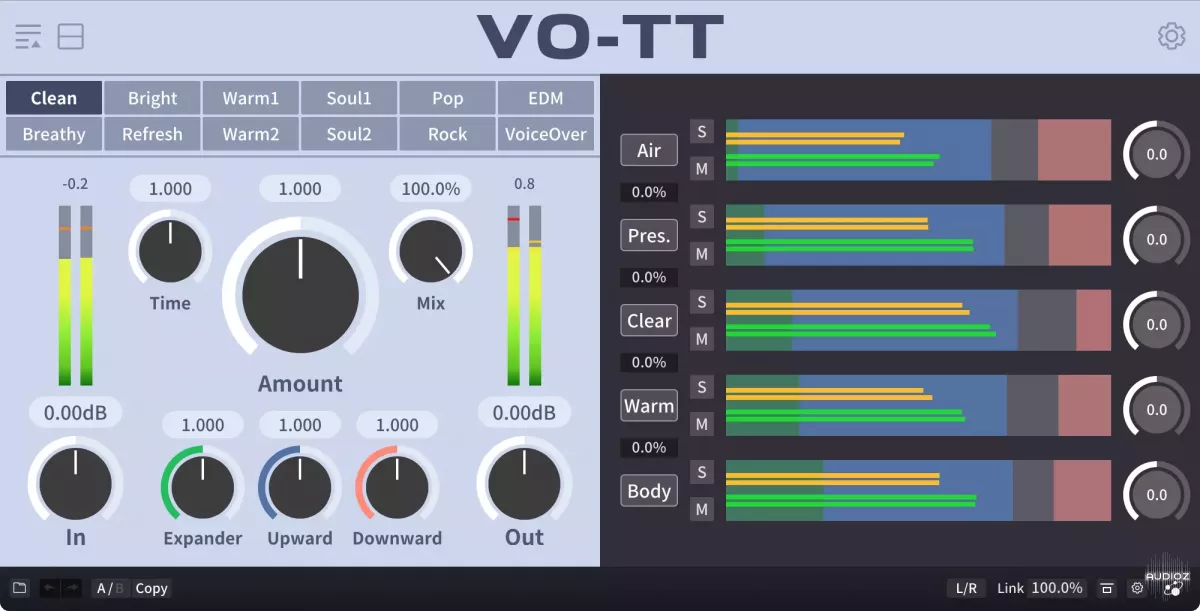Viewport: 1200px width, 611px height.
Task: Click the Body band gain knob
Action: (x=1157, y=494)
